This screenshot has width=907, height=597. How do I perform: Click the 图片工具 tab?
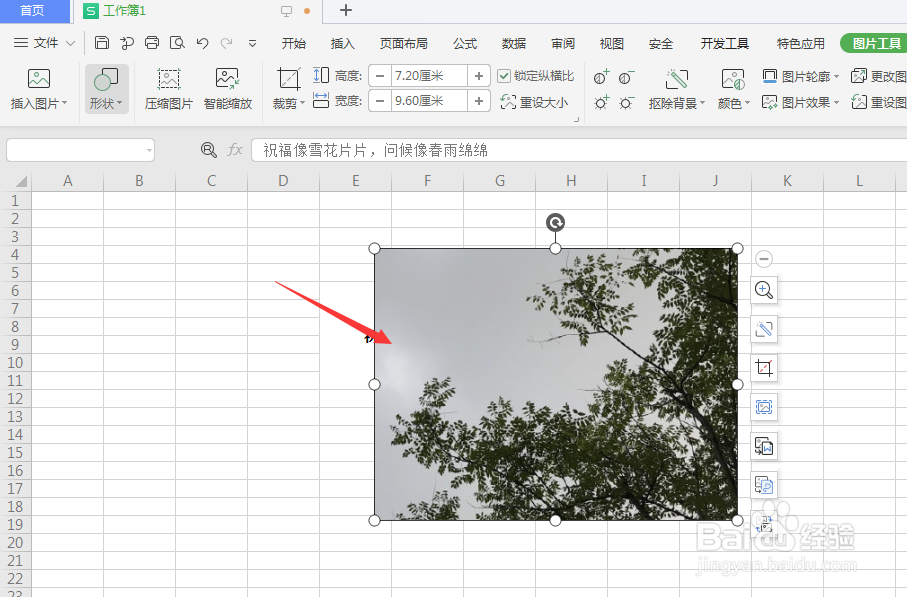tap(876, 43)
